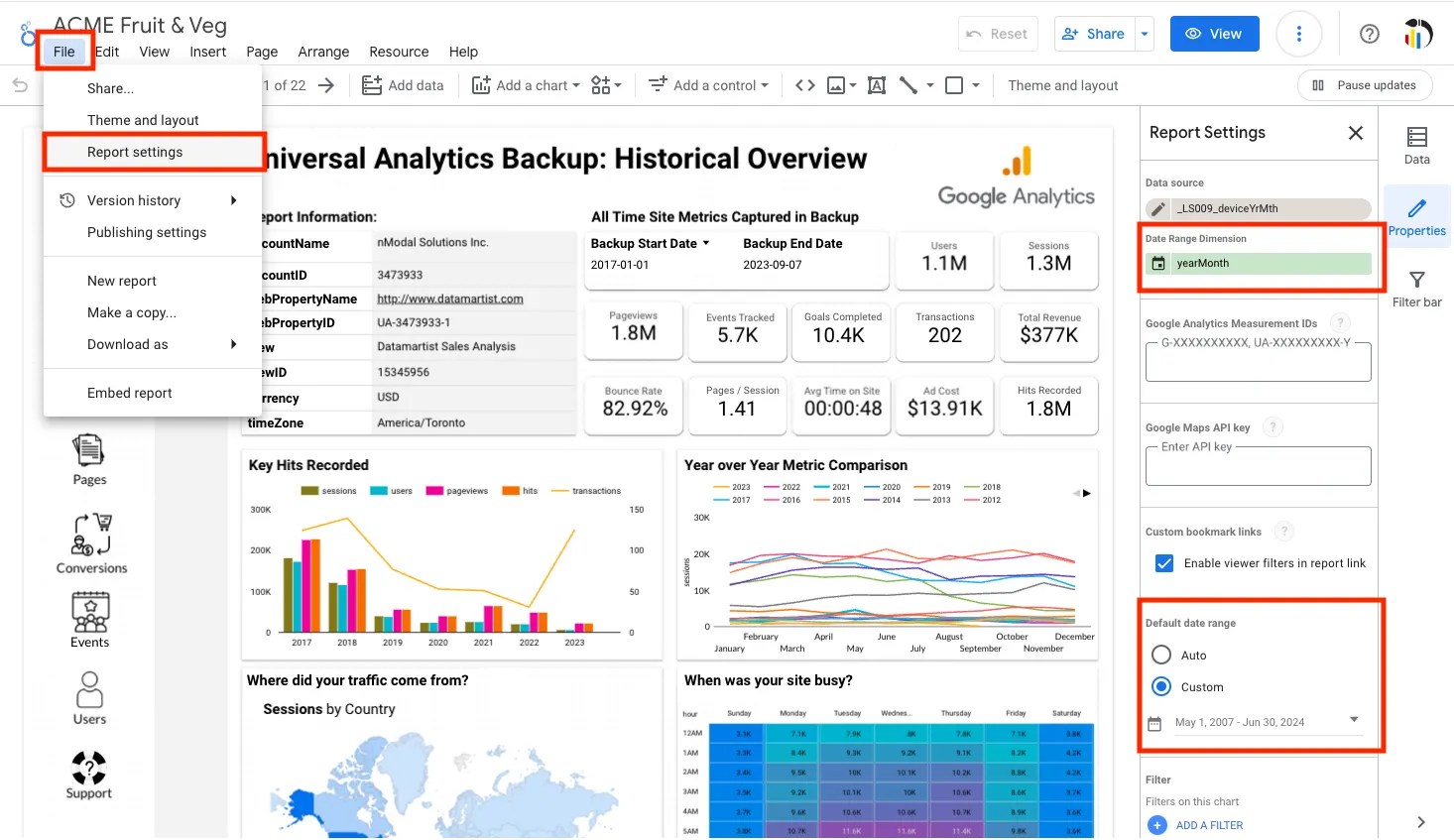Select the Auto default date range option
The width and height of the screenshot is (1454, 840).
[x=1161, y=655]
